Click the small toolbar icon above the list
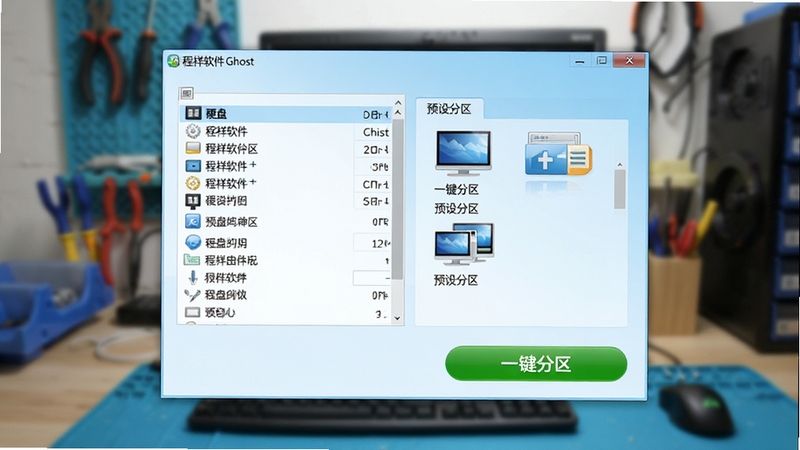Image resolution: width=800 pixels, height=450 pixels. tap(187, 93)
